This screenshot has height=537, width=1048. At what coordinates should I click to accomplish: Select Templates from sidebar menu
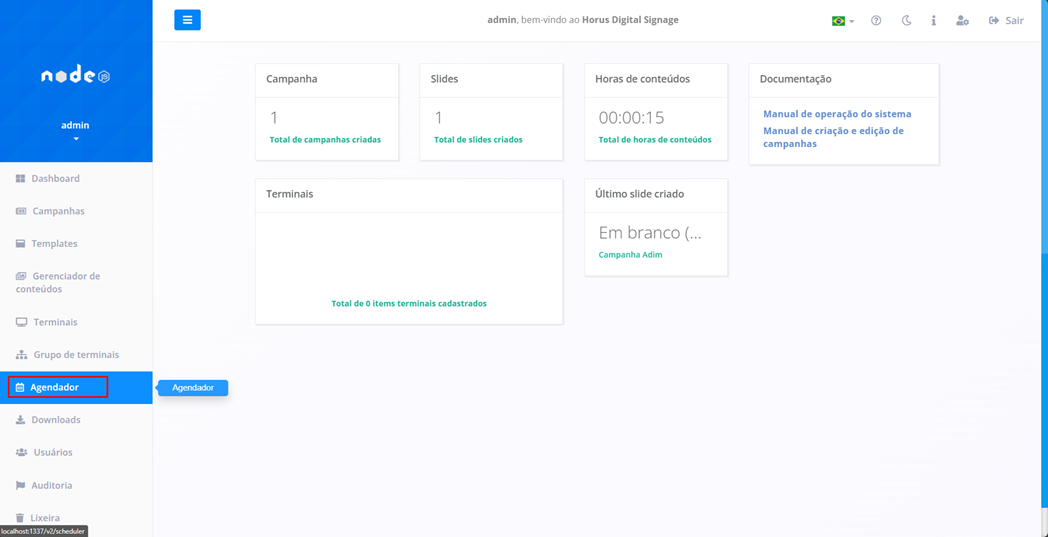pos(54,244)
